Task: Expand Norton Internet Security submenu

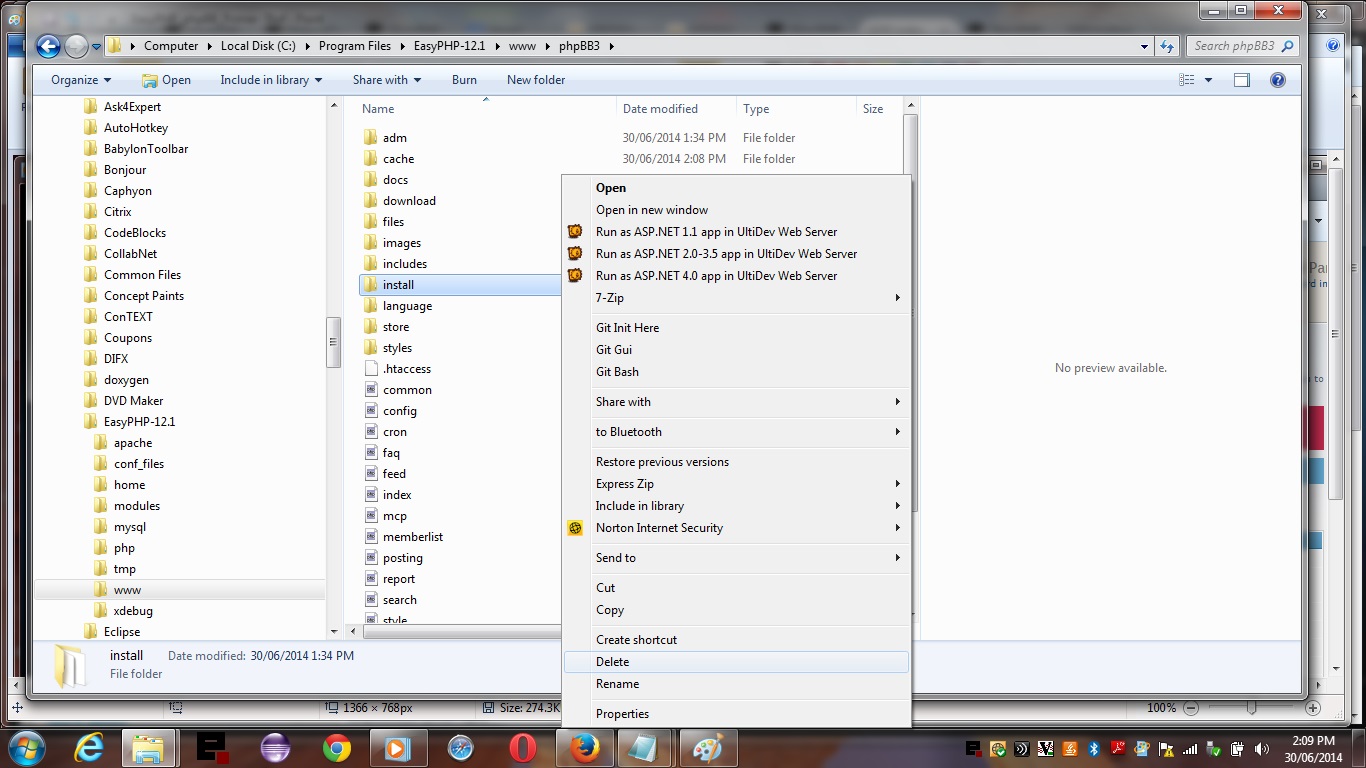Action: (x=736, y=528)
